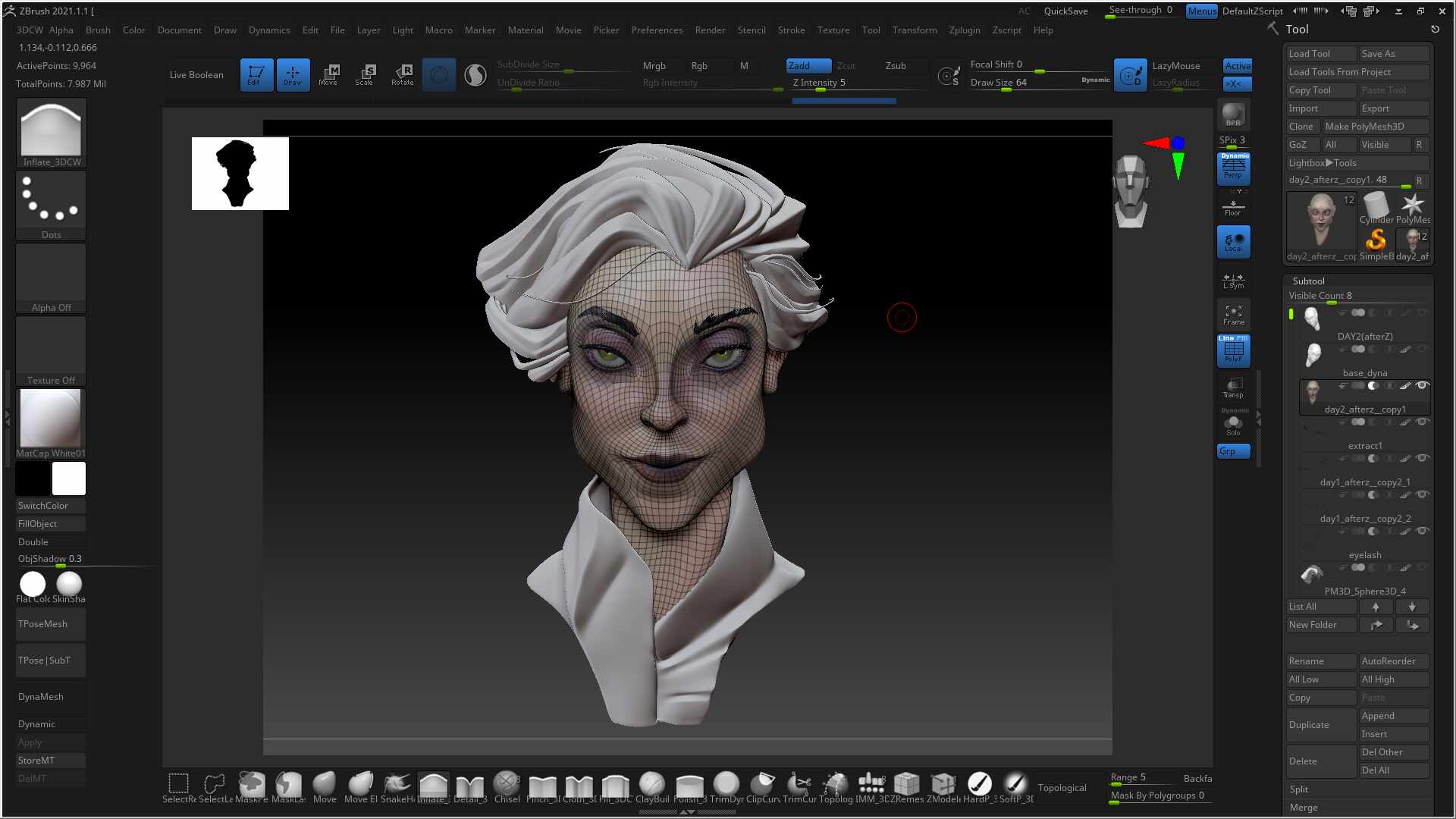Image resolution: width=1456 pixels, height=819 pixels.
Task: Select the ZRemesher icon in brush tray
Action: (906, 785)
